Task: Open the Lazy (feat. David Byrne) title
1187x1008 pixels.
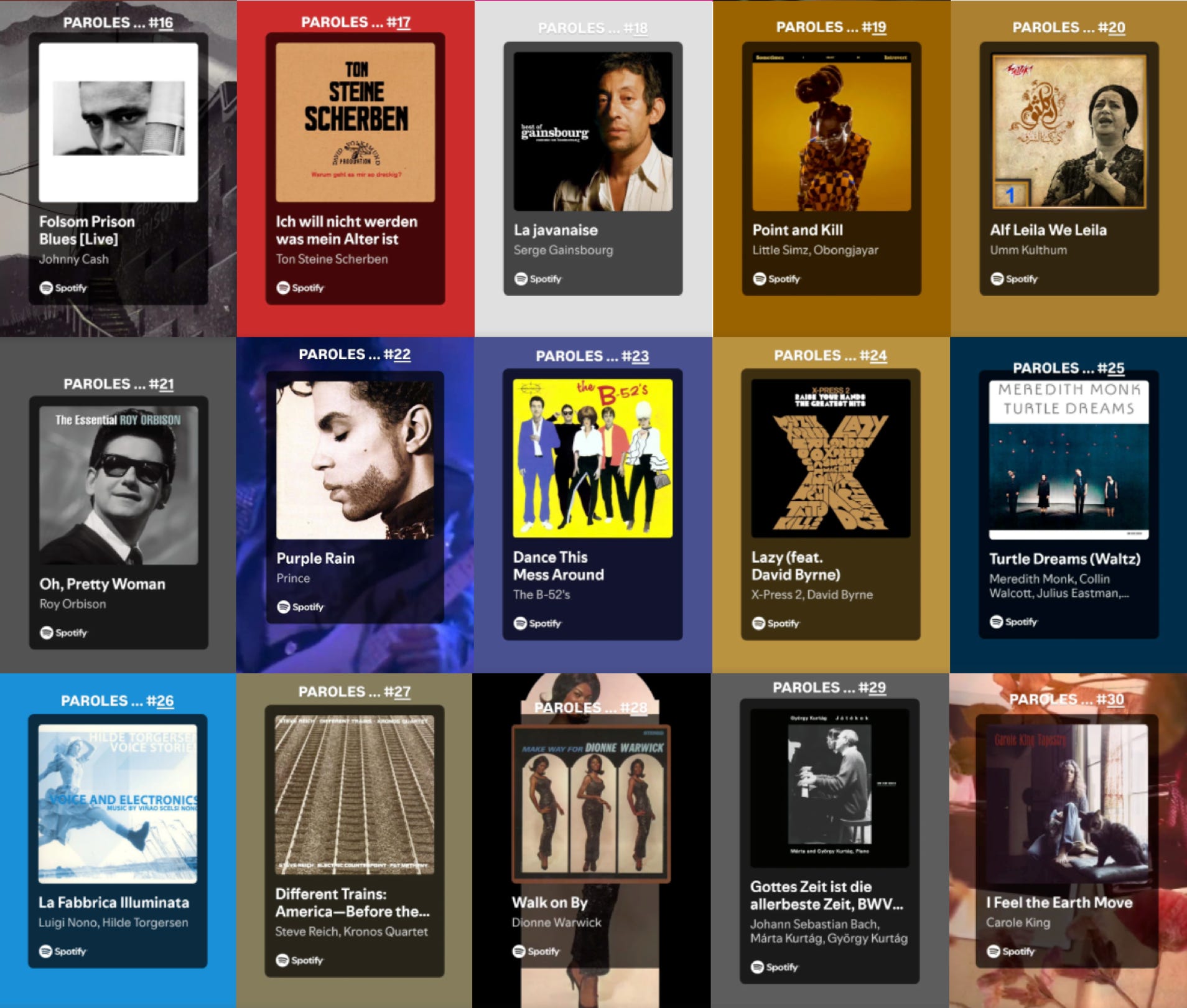Action: (796, 566)
